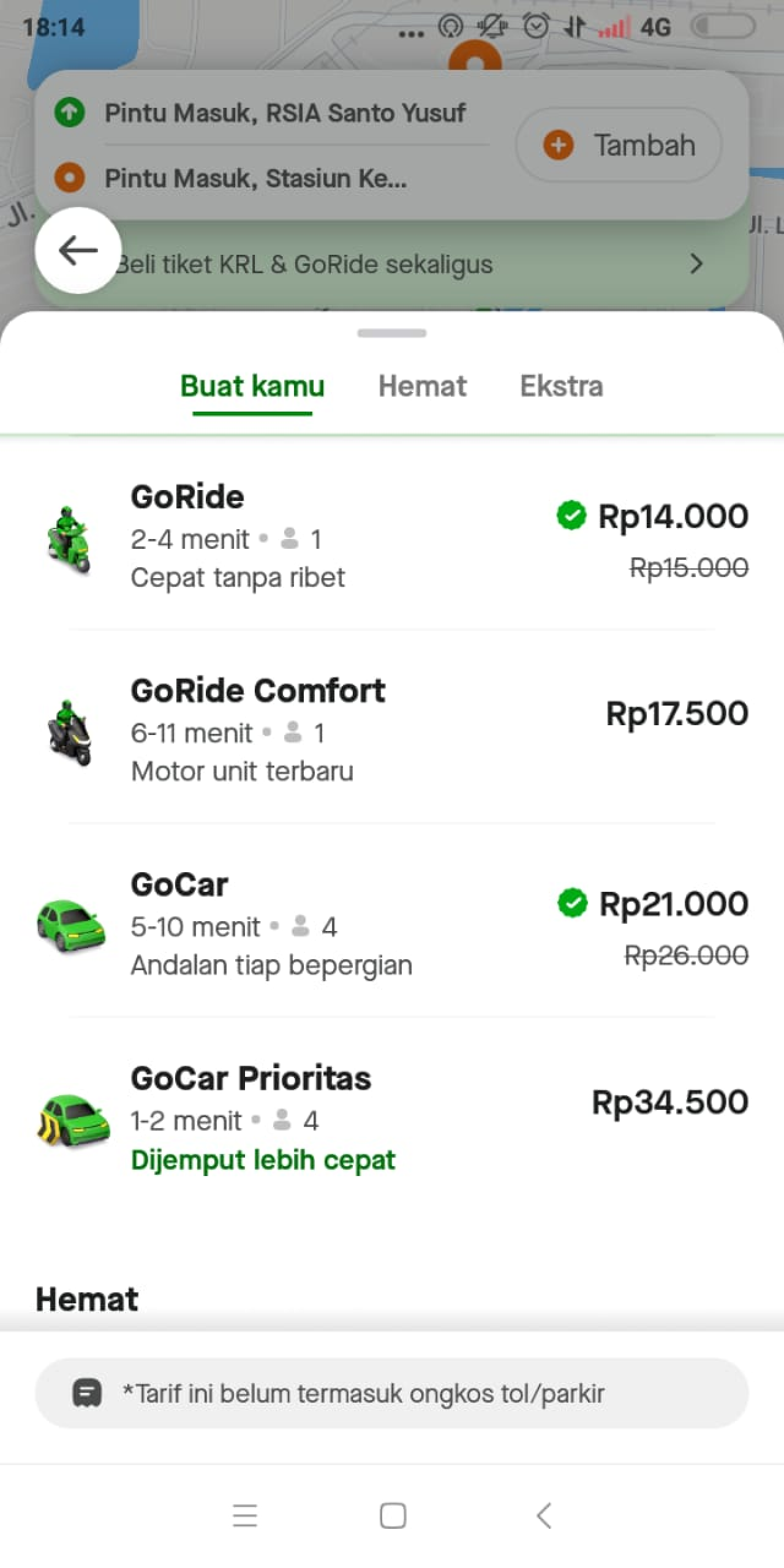Tap the green discount checkmark on GoCar price

click(572, 903)
